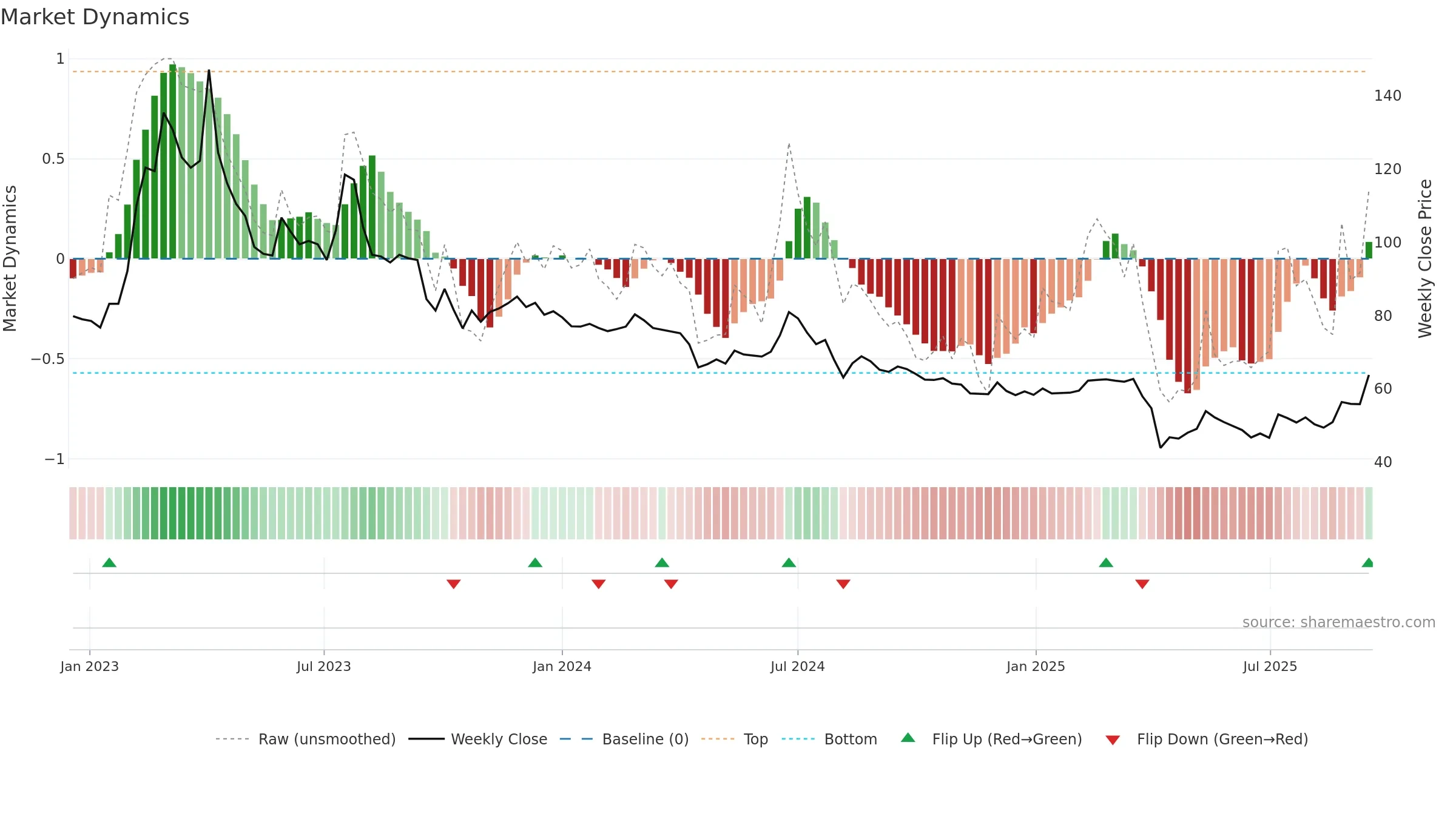
Task: Click the red Flip Down triangle in the legend
Action: (x=1113, y=740)
